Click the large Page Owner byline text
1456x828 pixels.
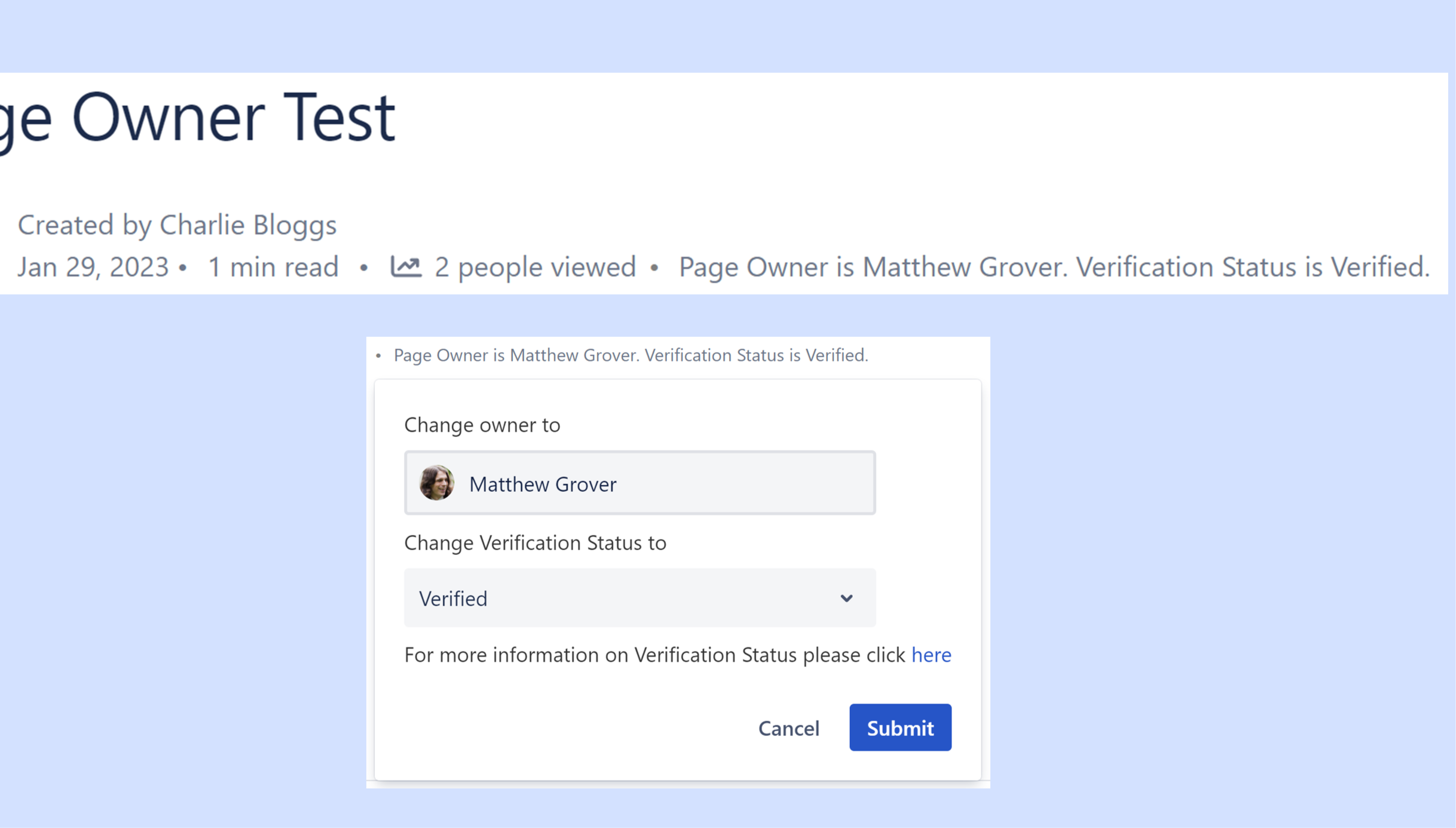pos(1053,267)
